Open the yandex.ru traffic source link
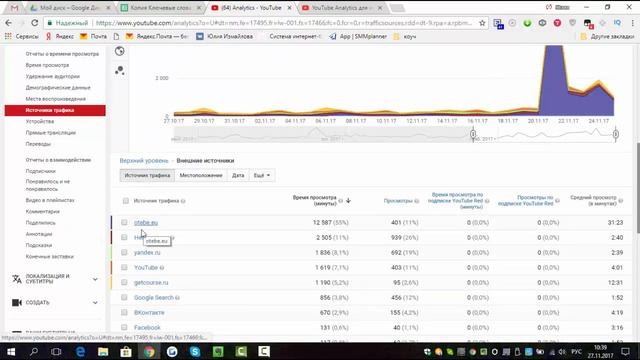This screenshot has height=360, width=640. [147, 253]
